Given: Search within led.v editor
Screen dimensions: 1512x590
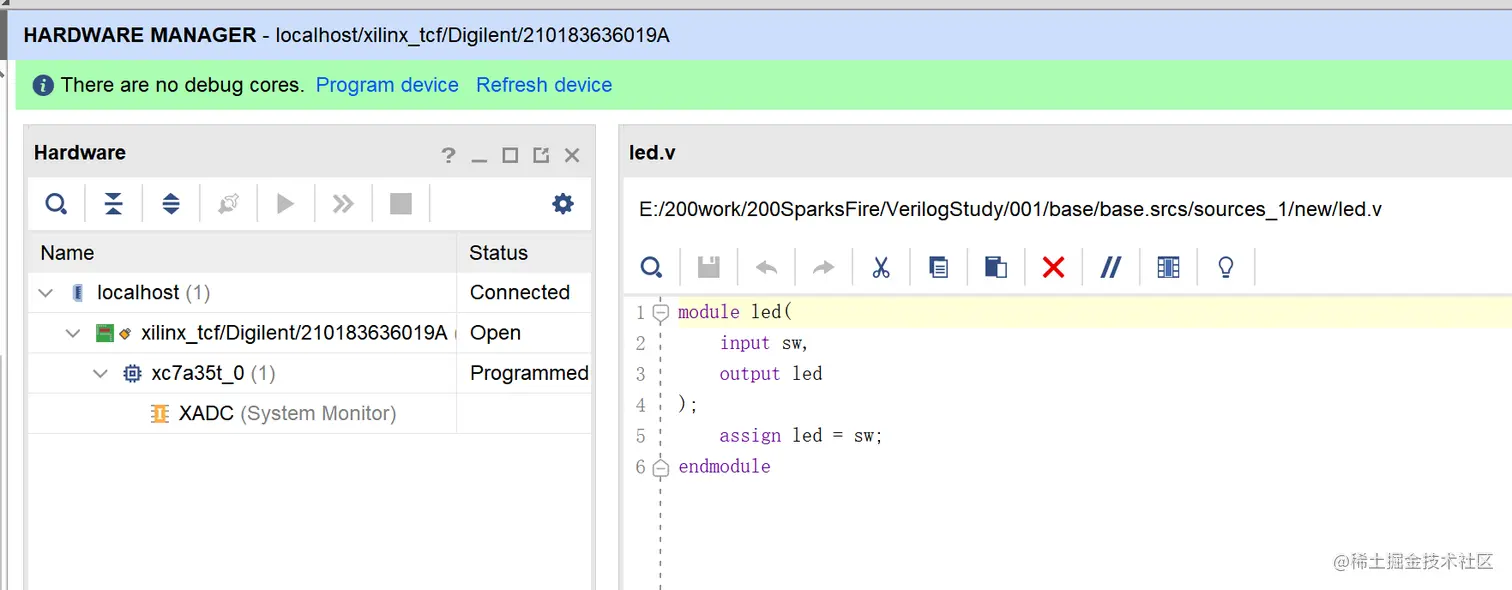Looking at the screenshot, I should (651, 267).
